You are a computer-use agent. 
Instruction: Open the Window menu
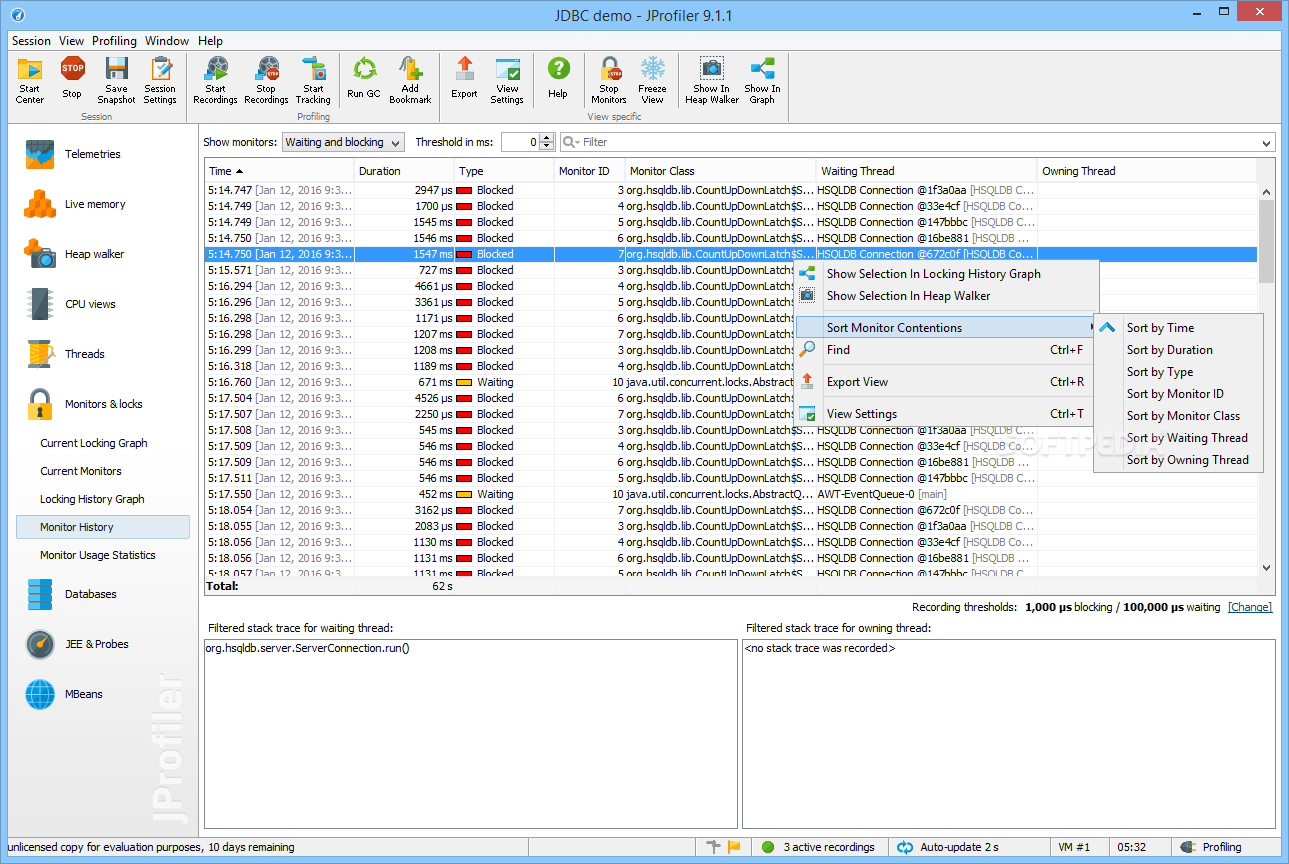[x=167, y=41]
